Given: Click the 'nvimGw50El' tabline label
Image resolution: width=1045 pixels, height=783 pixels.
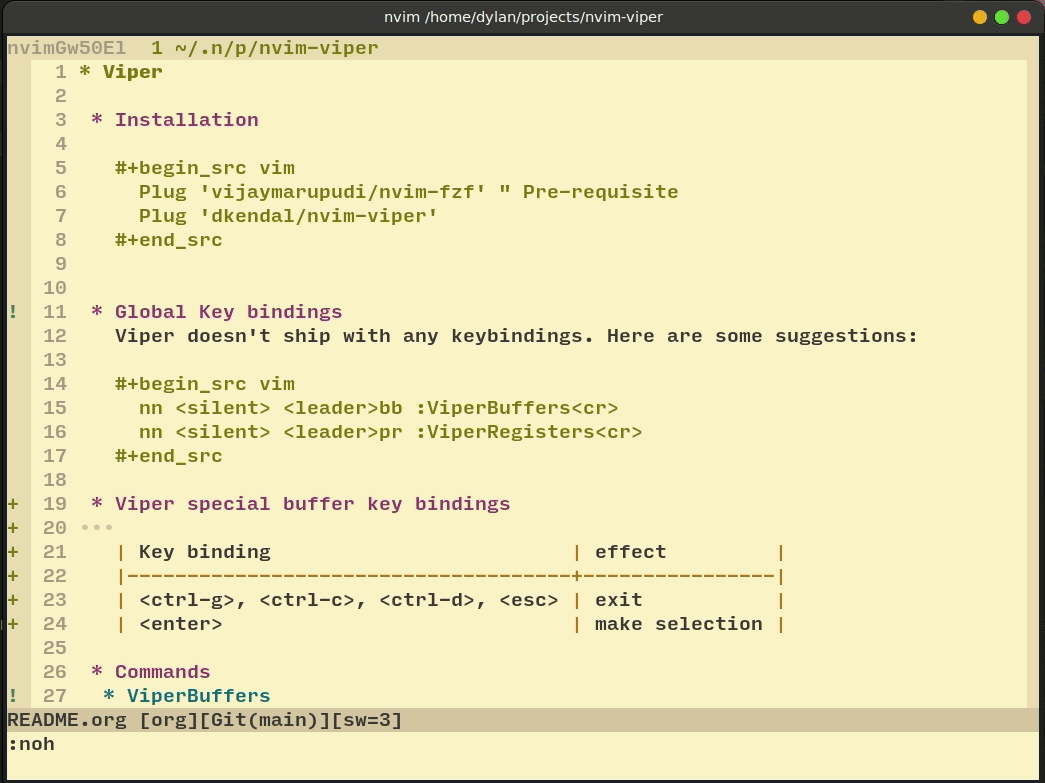Looking at the screenshot, I should click(x=67, y=48).
